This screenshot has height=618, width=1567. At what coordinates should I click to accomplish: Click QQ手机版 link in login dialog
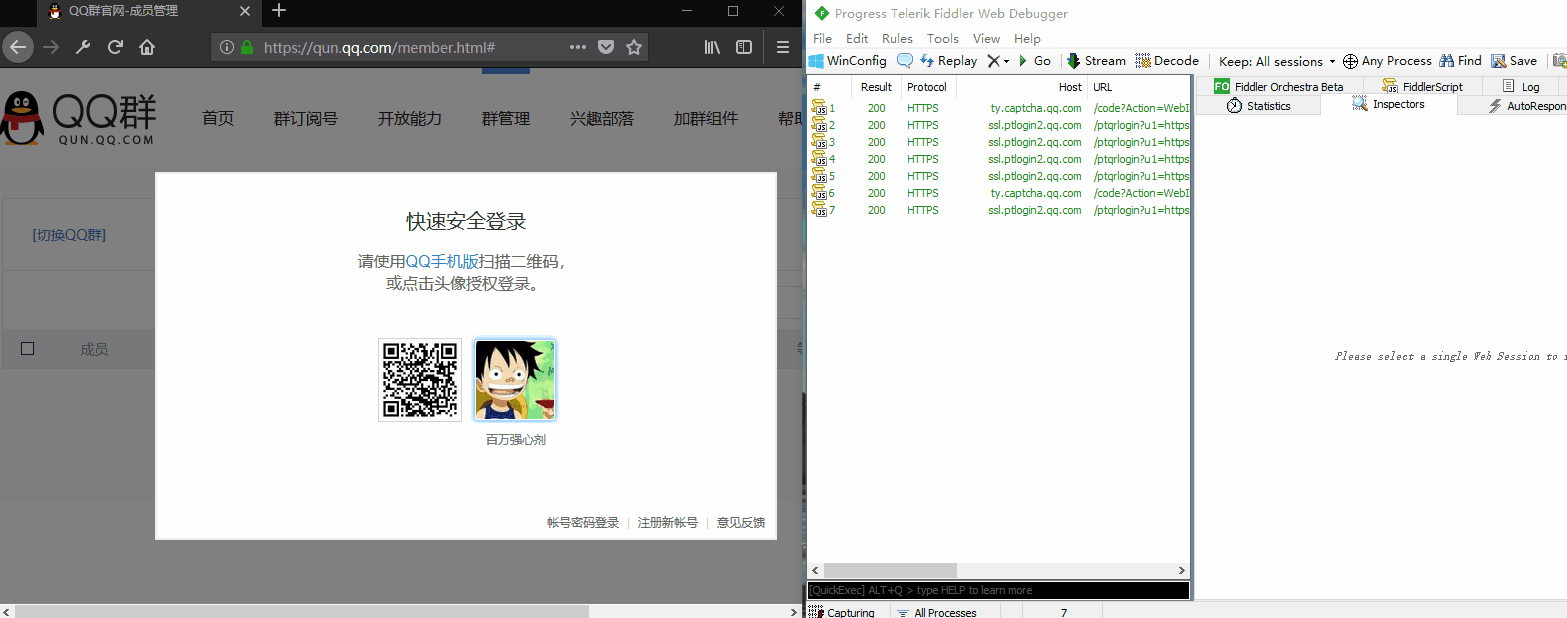[441, 261]
